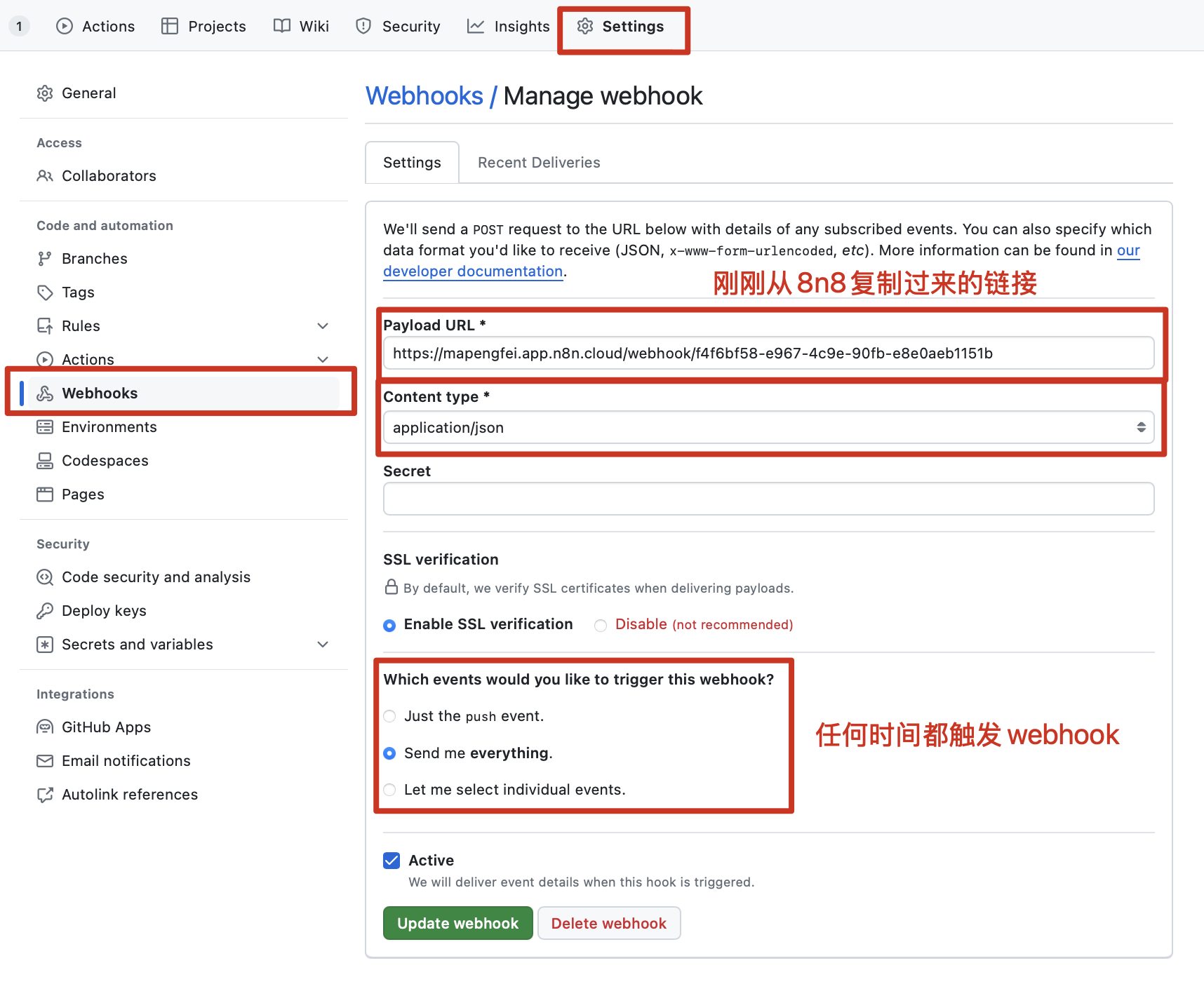Open the Branches settings via git branch icon
Screen dimensions: 1204x1003
45,258
